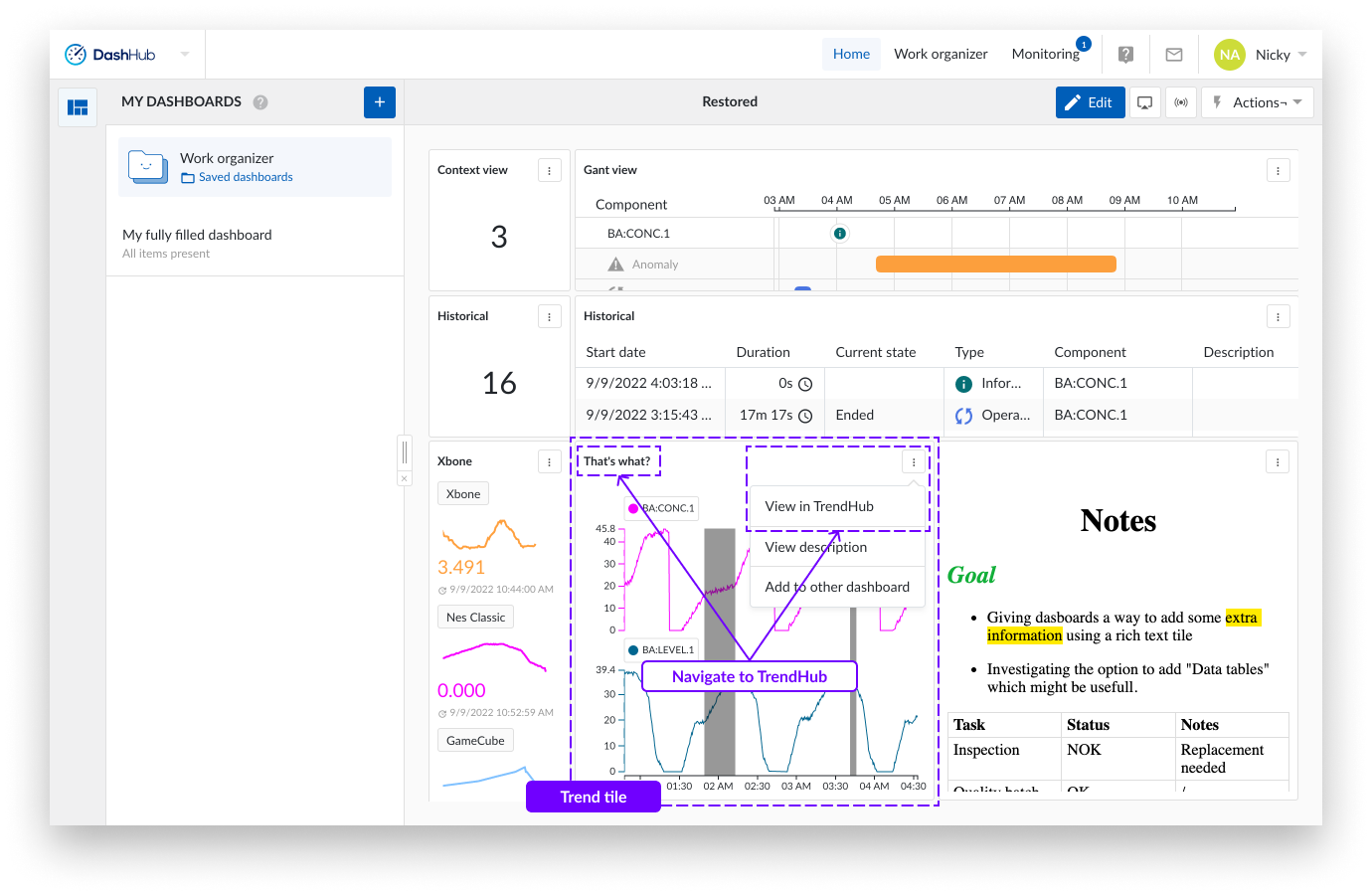Open the Saved dashboards link
The height and width of the screenshot is (895, 1372).
pos(245,177)
